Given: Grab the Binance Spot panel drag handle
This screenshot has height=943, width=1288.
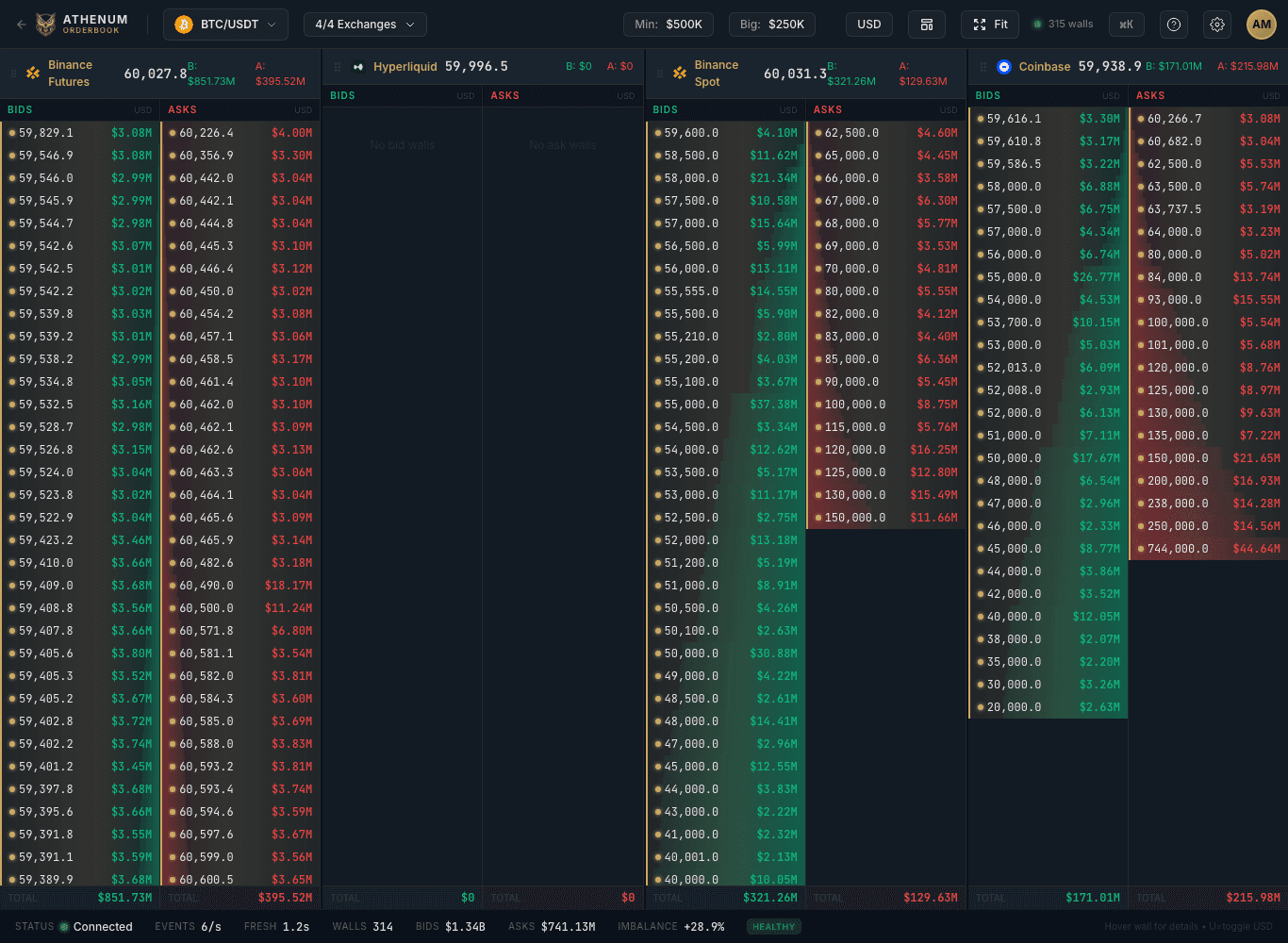Looking at the screenshot, I should coord(658,74).
